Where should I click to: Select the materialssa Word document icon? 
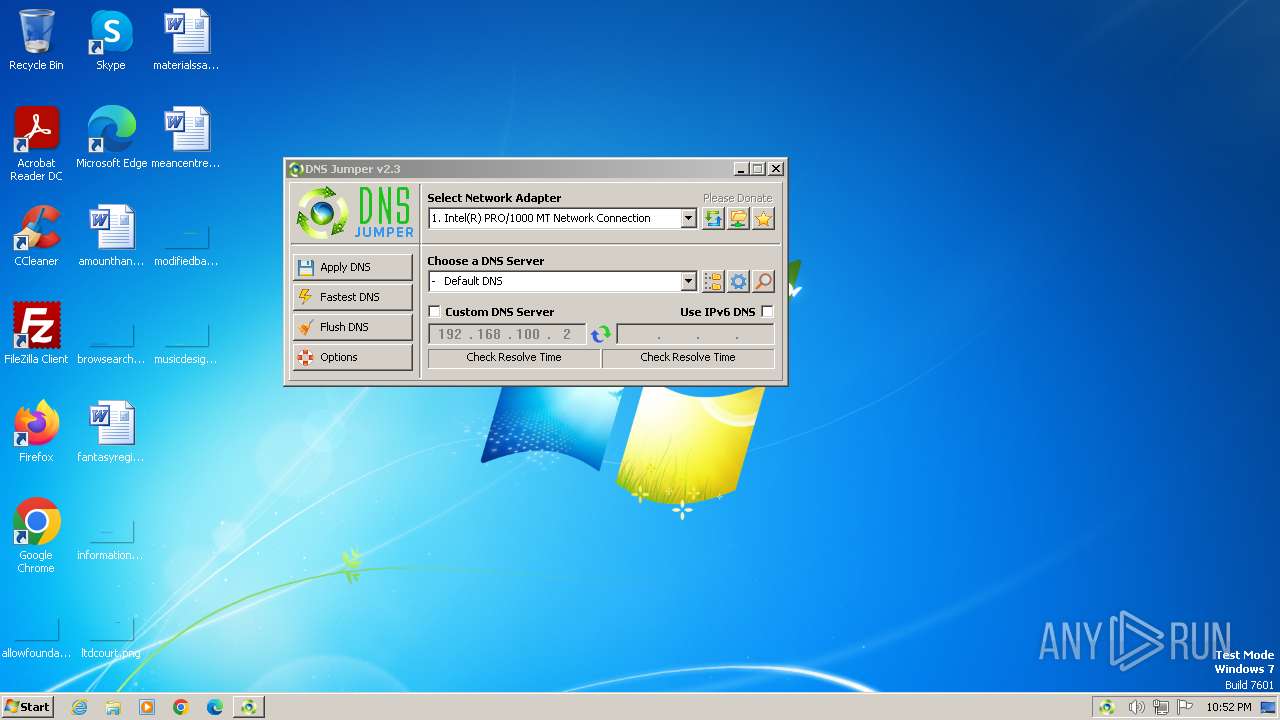(186, 40)
